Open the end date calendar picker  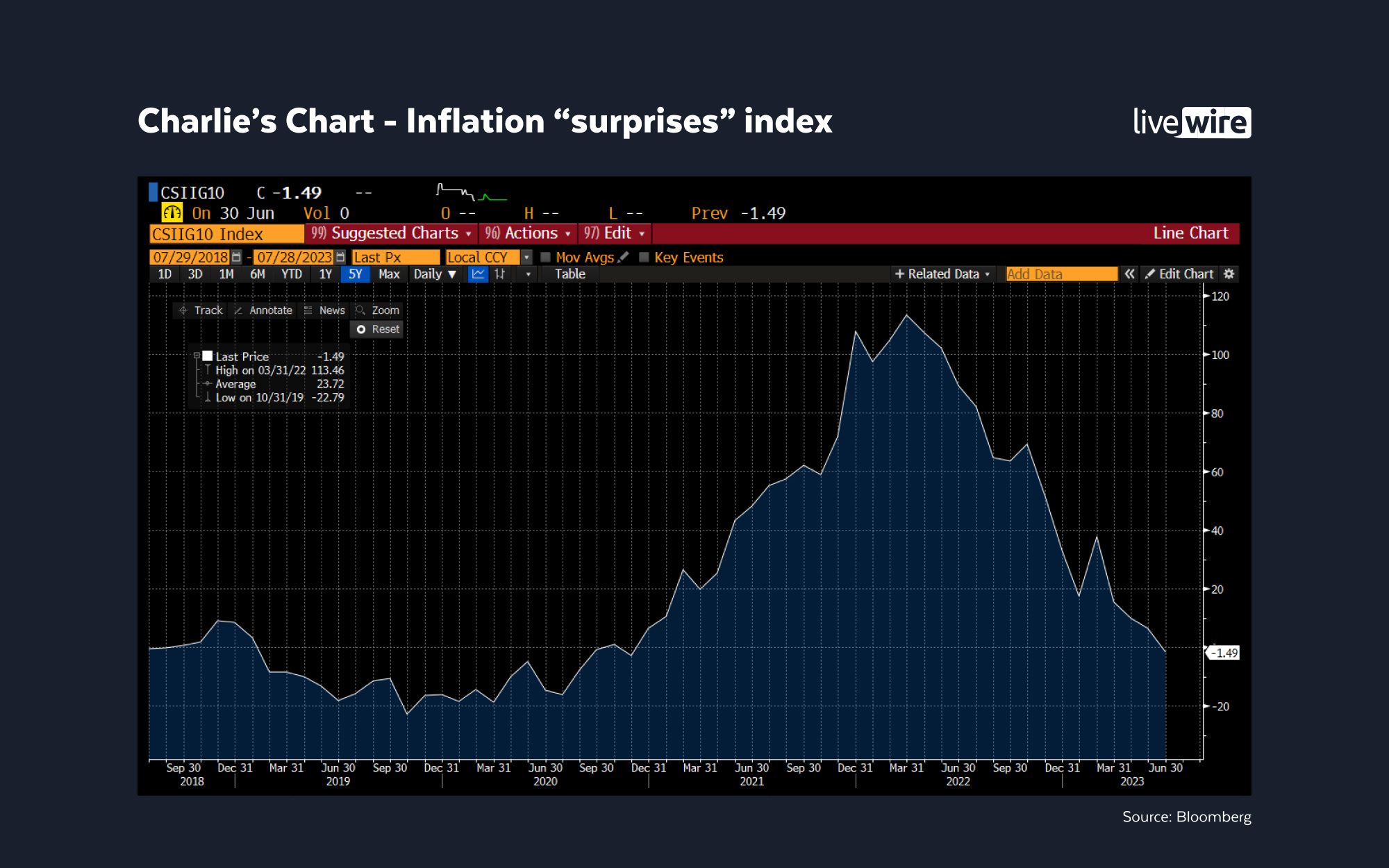[x=340, y=257]
